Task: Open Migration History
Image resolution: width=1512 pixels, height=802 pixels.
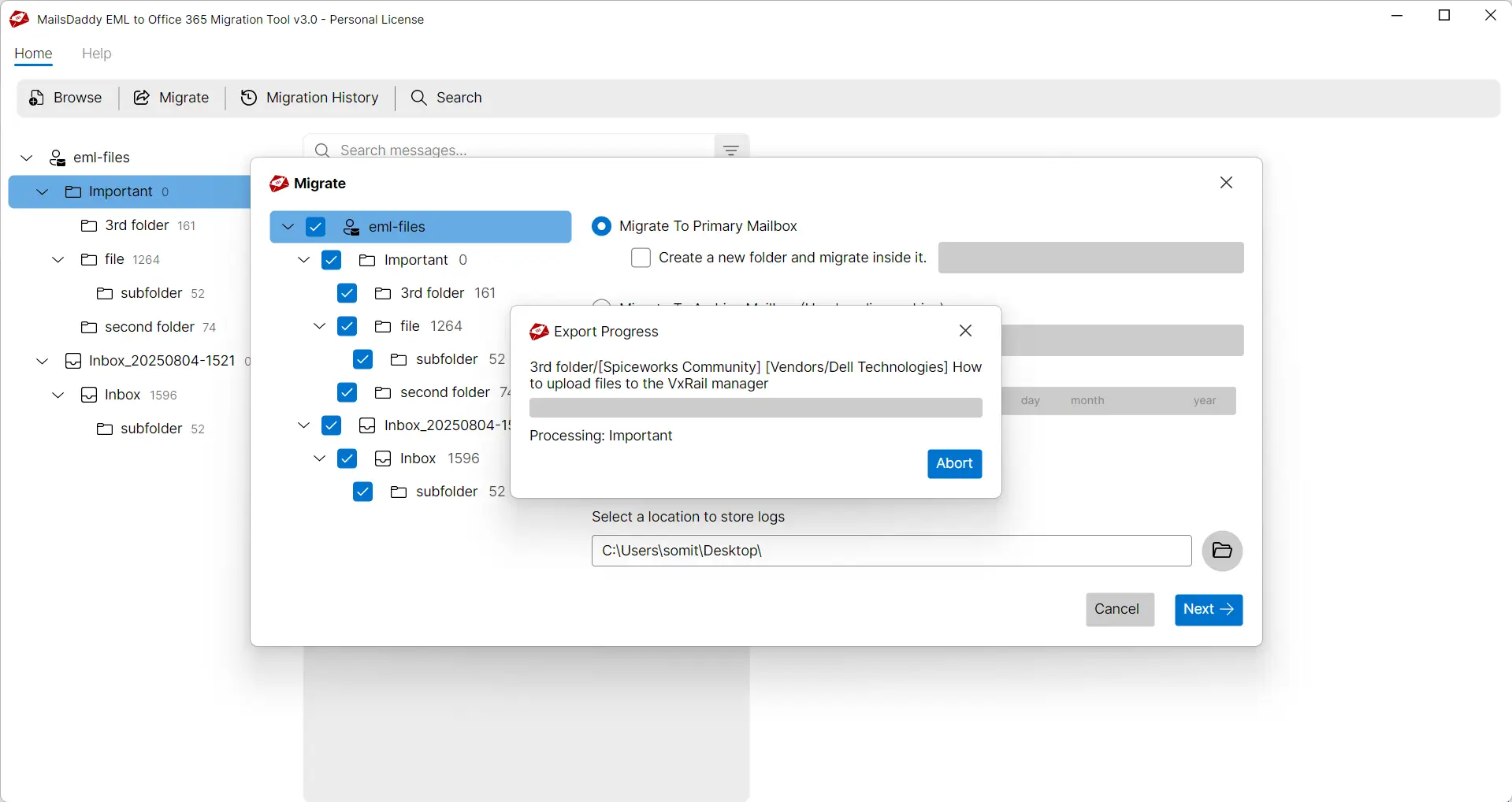Action: pyautogui.click(x=249, y=98)
